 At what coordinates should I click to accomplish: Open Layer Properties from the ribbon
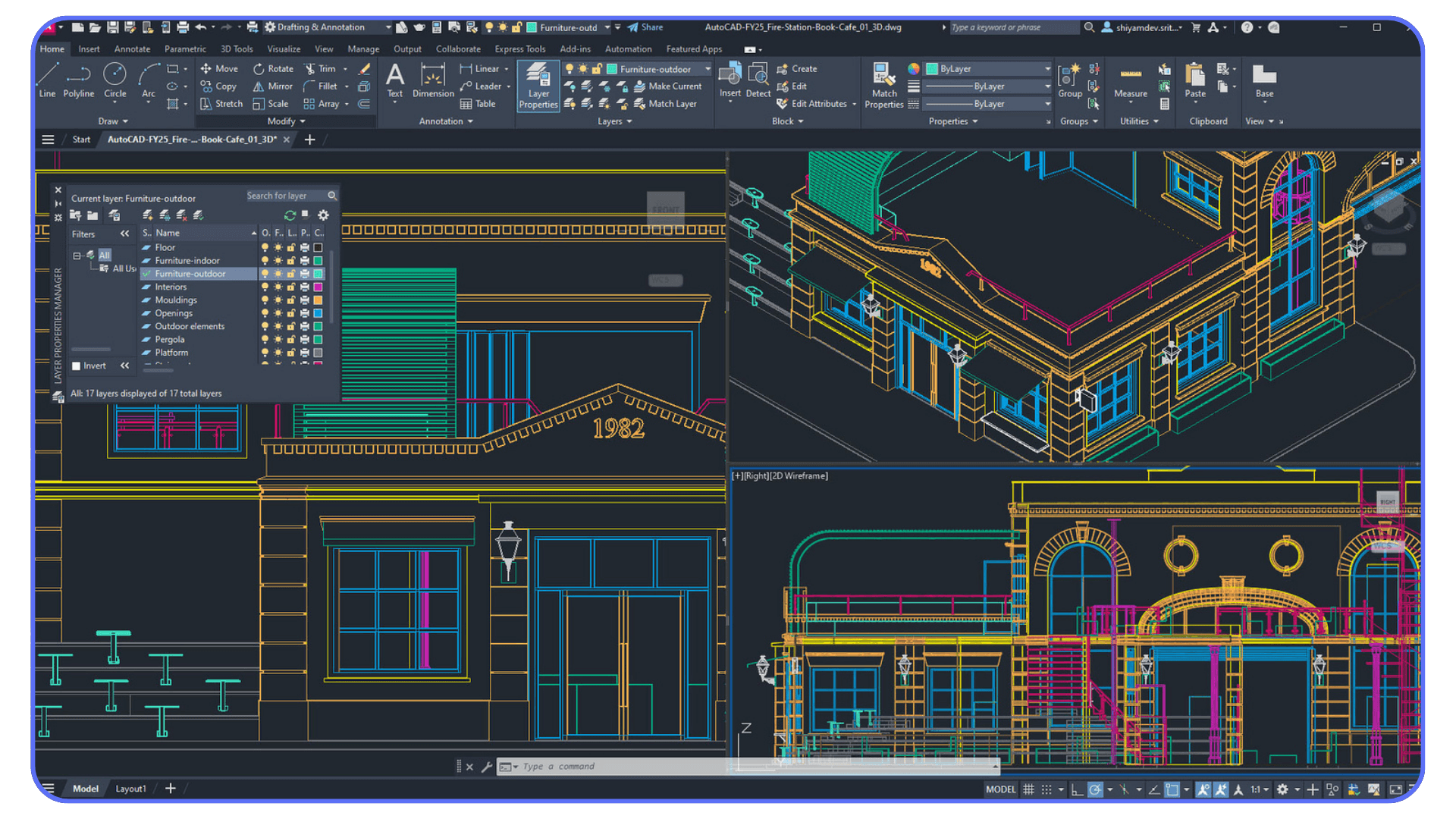pyautogui.click(x=538, y=86)
